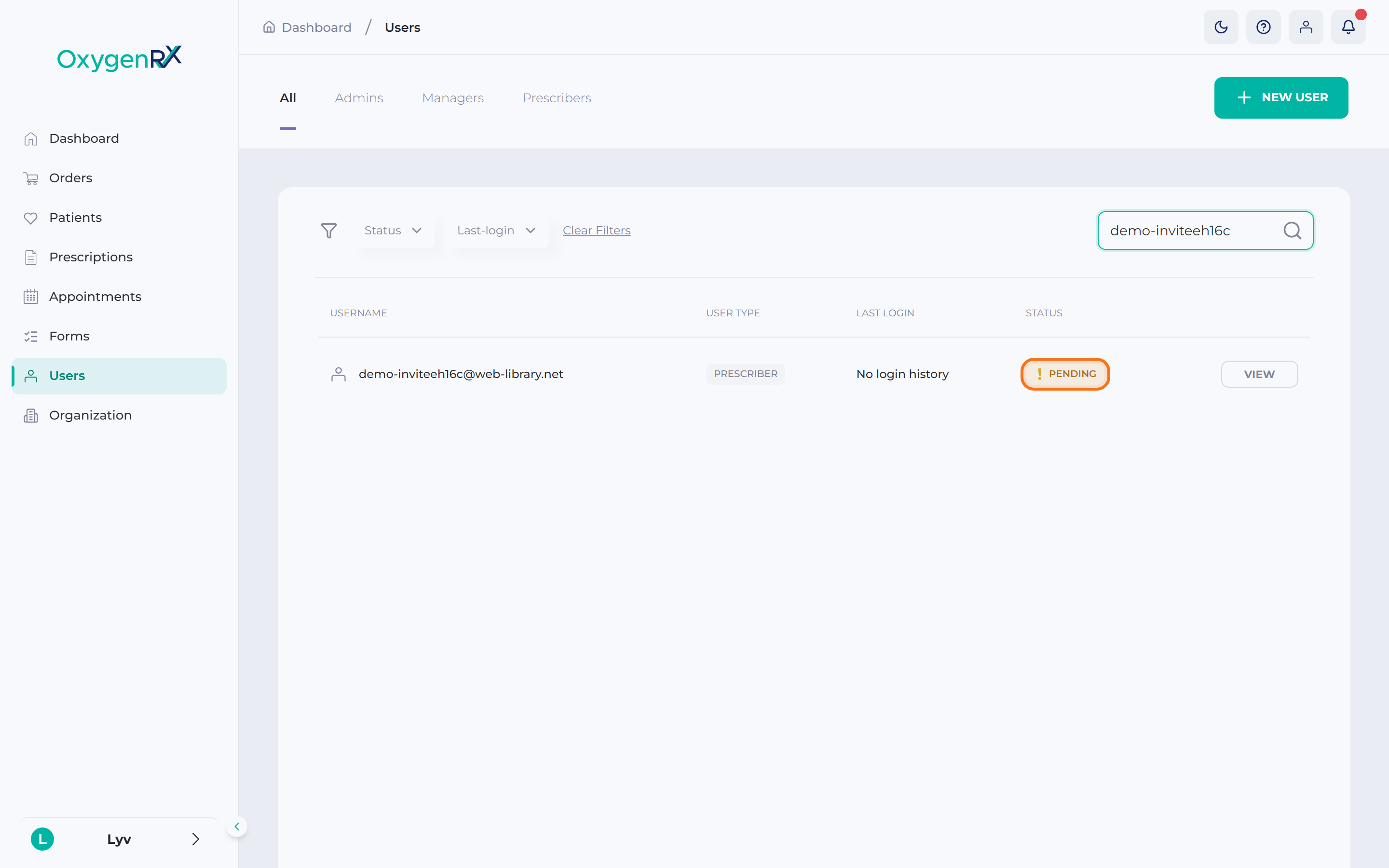Open Forms in the sidebar
The width and height of the screenshot is (1389, 868).
point(120,337)
